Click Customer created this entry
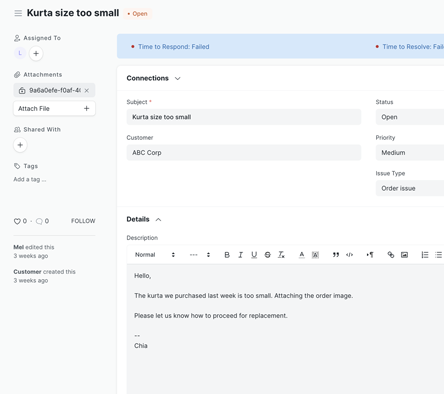The height and width of the screenshot is (394, 444). point(44,276)
